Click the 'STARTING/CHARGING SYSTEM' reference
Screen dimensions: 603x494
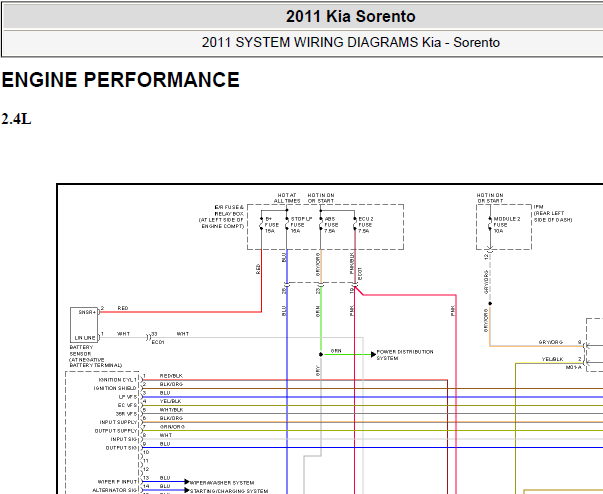tap(229, 491)
